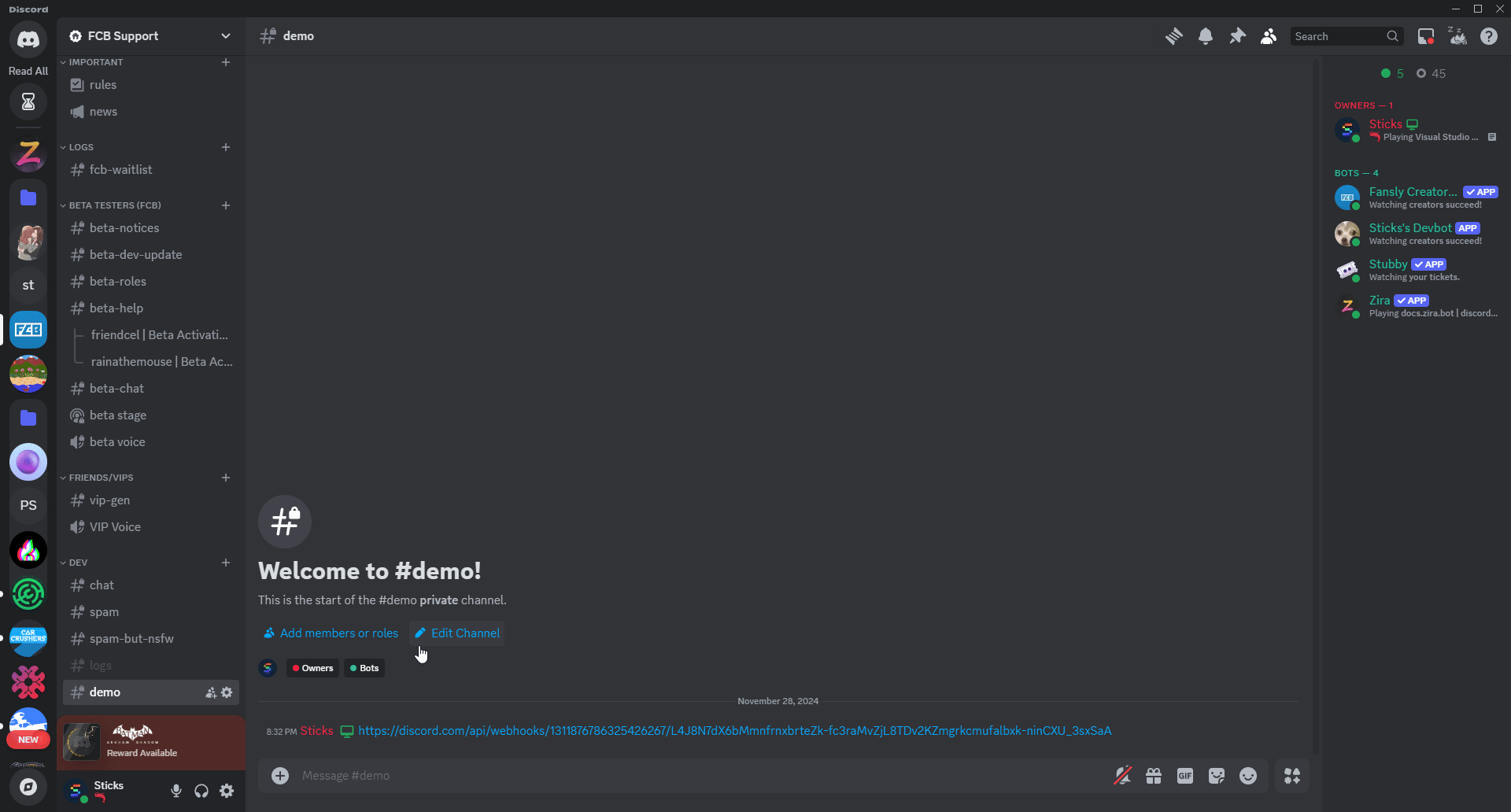Open the sticker picker

pyautogui.click(x=1217, y=775)
